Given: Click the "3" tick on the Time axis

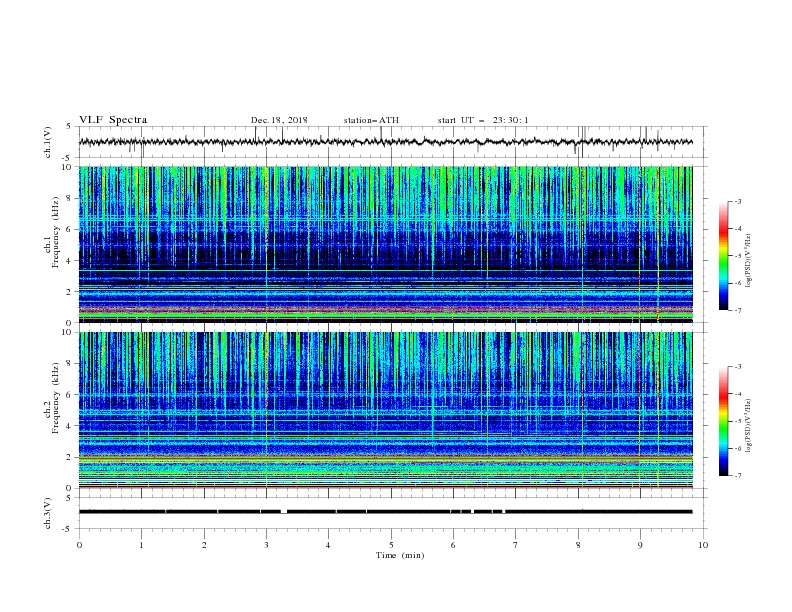Looking at the screenshot, I should coord(266,545).
